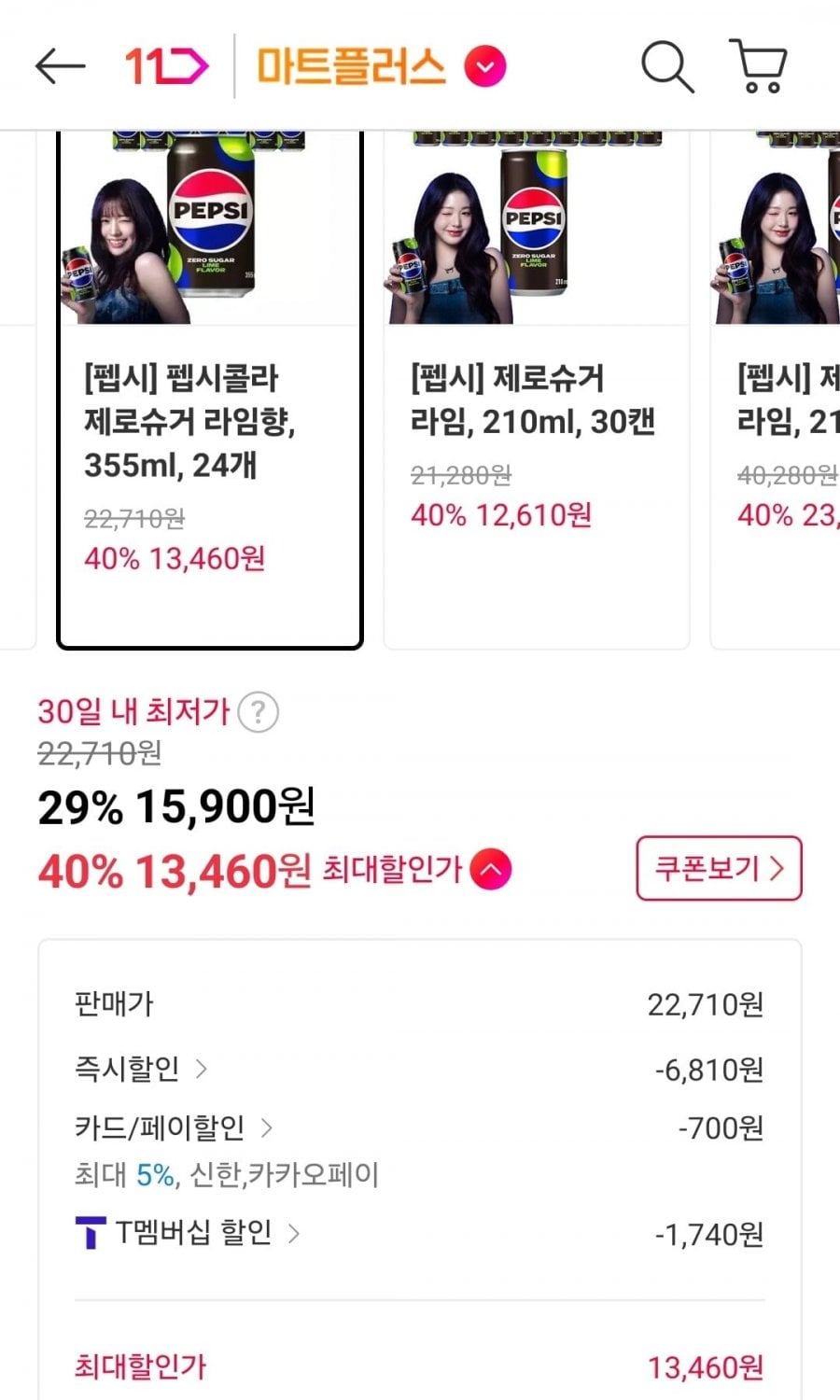The image size is (840, 1400).
Task: Open the 11st logo home
Action: tap(166, 66)
